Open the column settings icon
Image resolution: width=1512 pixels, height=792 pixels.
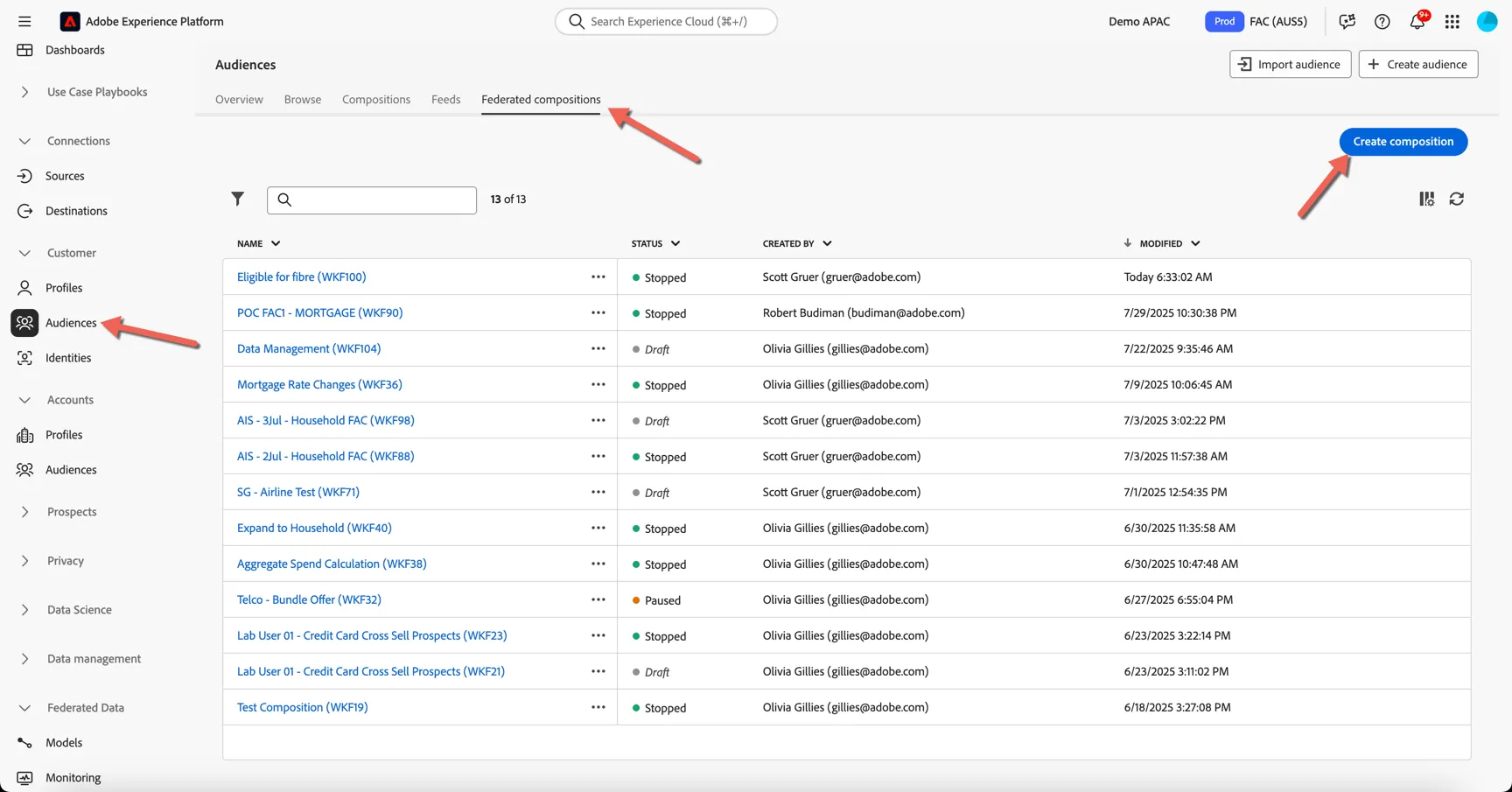click(x=1426, y=199)
